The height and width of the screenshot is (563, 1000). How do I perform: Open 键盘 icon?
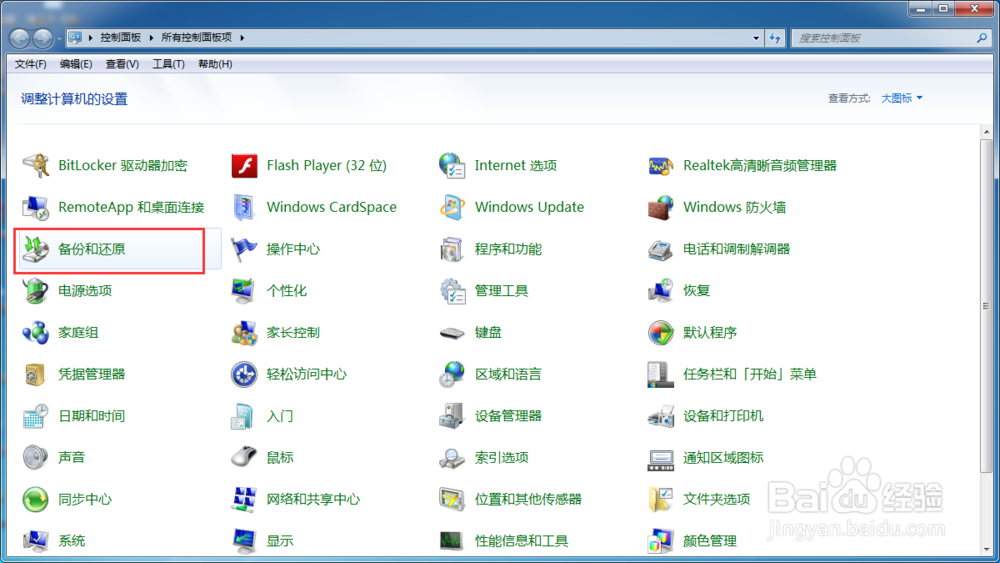[x=452, y=333]
